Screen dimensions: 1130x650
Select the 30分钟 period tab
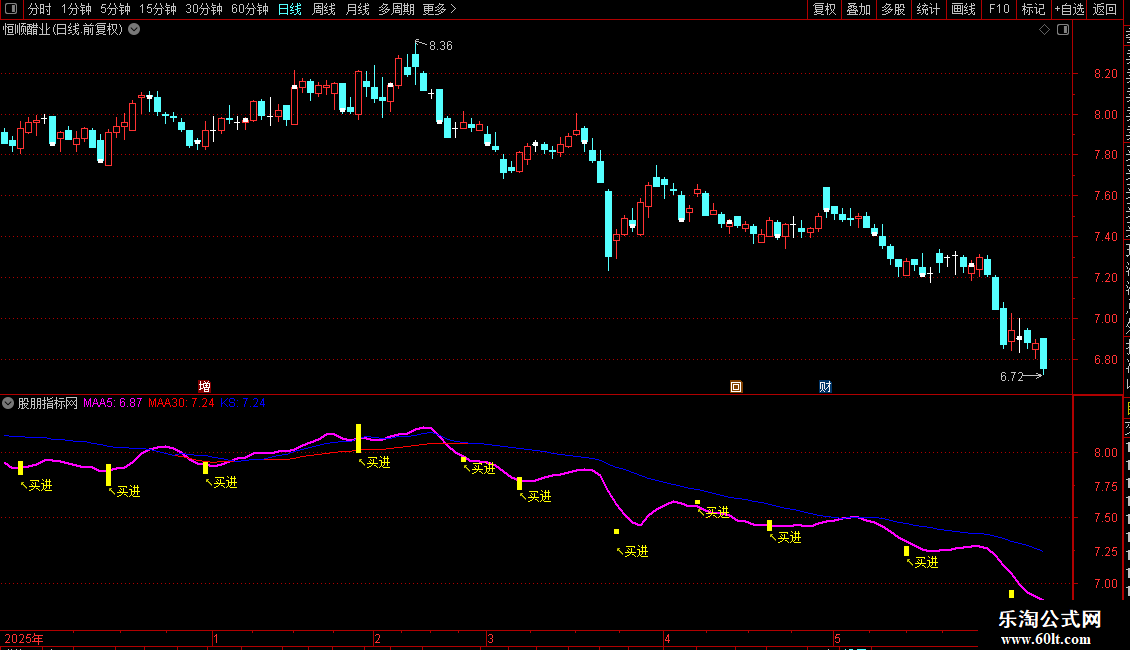coord(204,9)
